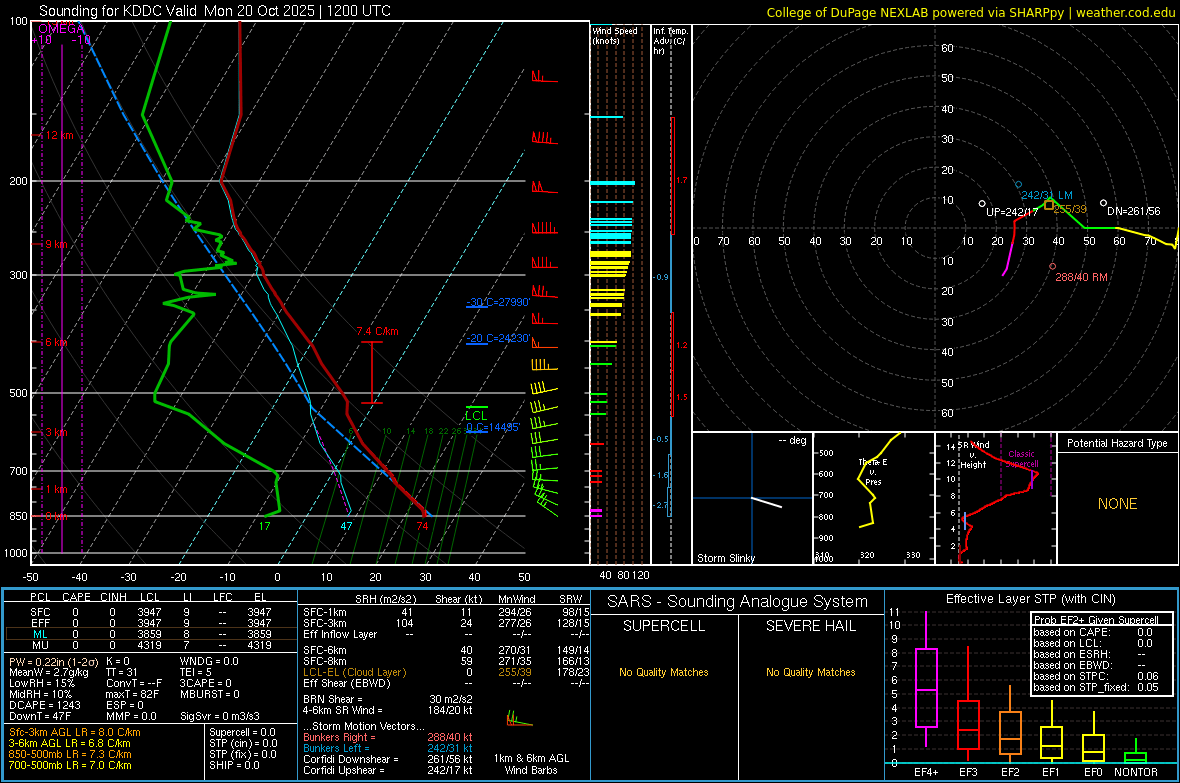The height and width of the screenshot is (783, 1180).
Task: Select the 7.4 C/km lapse rate label
Action: [377, 331]
